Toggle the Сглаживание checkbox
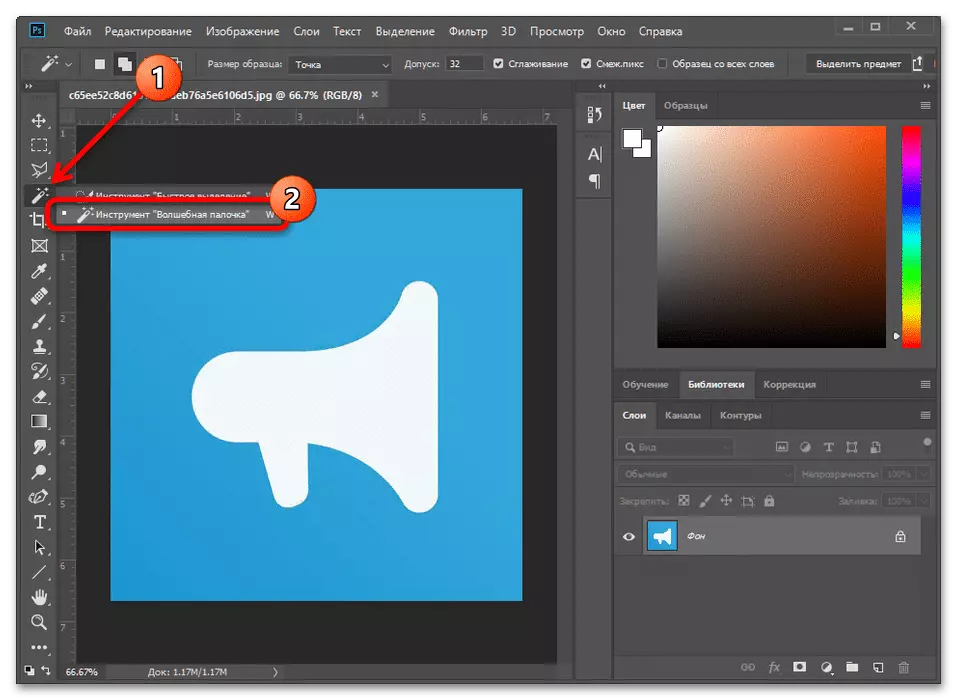957x700 pixels. pos(499,64)
